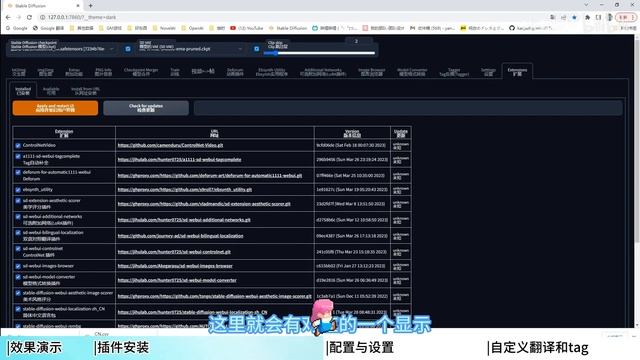The height and width of the screenshot is (360, 640).
Task: Open the Google bookmark
Action: click(x=17, y=28)
